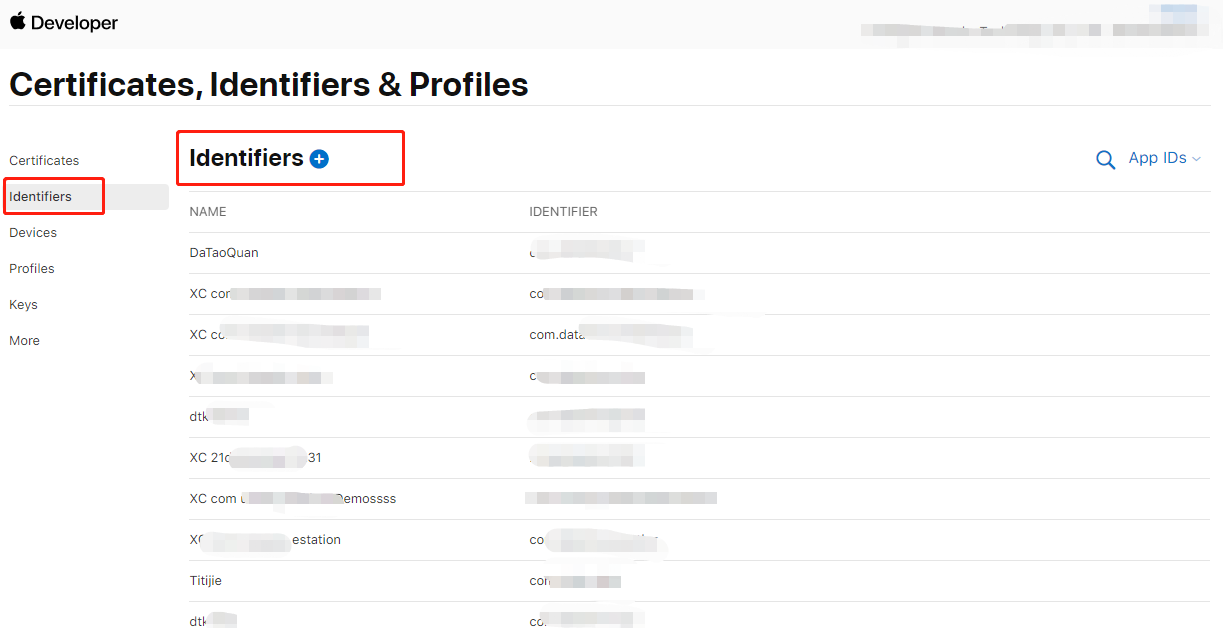1223x628 pixels.
Task: Expand the App IDs filter dropdown
Action: click(1164, 158)
